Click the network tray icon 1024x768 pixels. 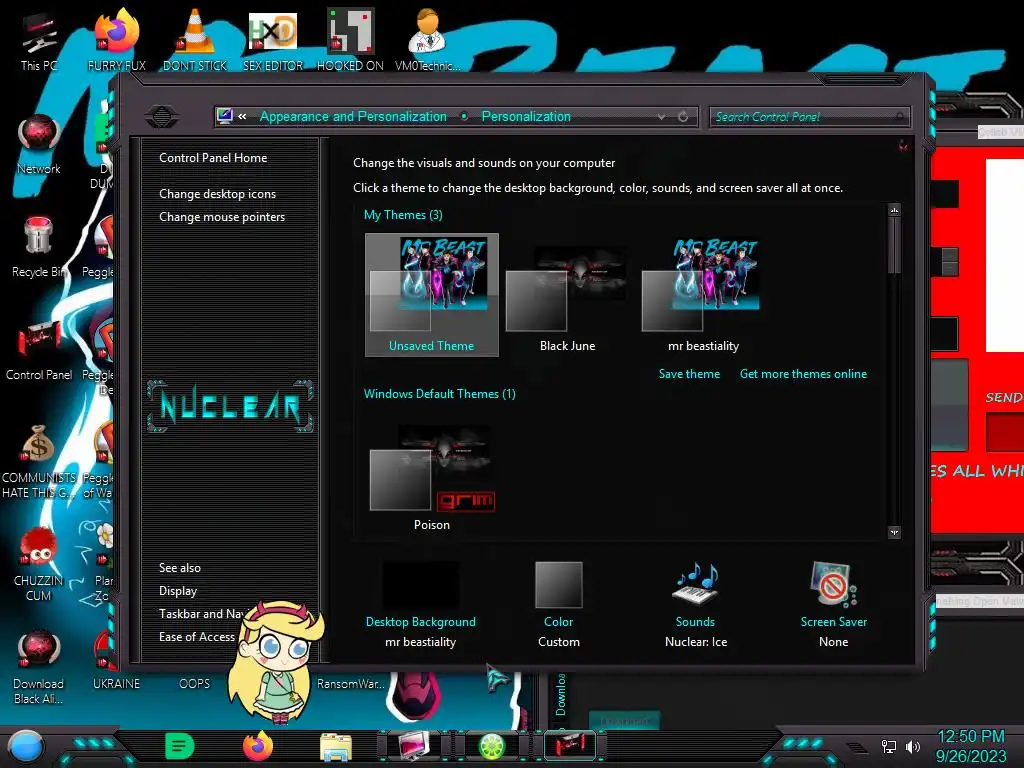(888, 746)
